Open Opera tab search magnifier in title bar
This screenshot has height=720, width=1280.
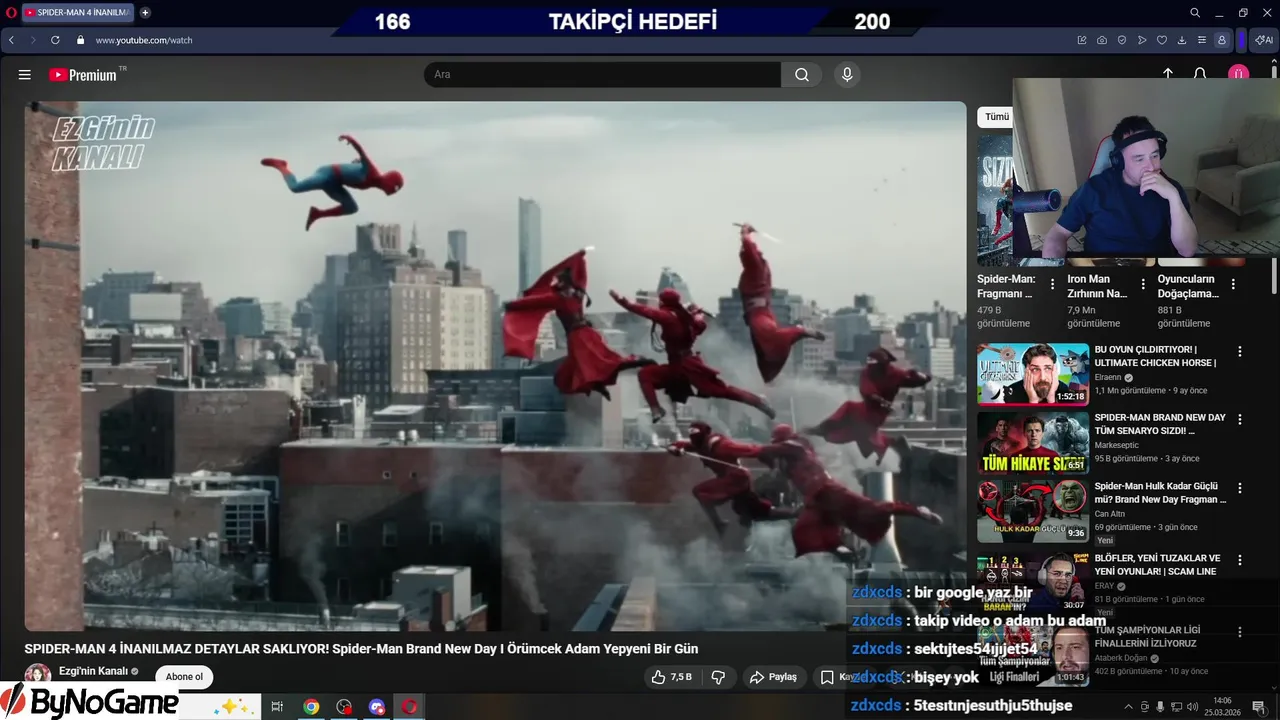pos(1195,13)
